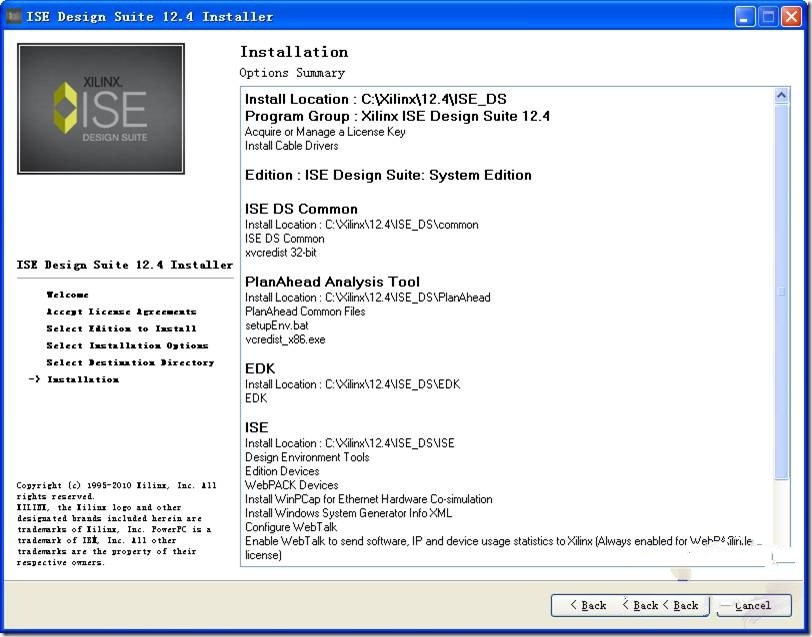Click the 'Install Location : C:\Xilinx\12.4\ISE_DS' heading

coord(376,99)
